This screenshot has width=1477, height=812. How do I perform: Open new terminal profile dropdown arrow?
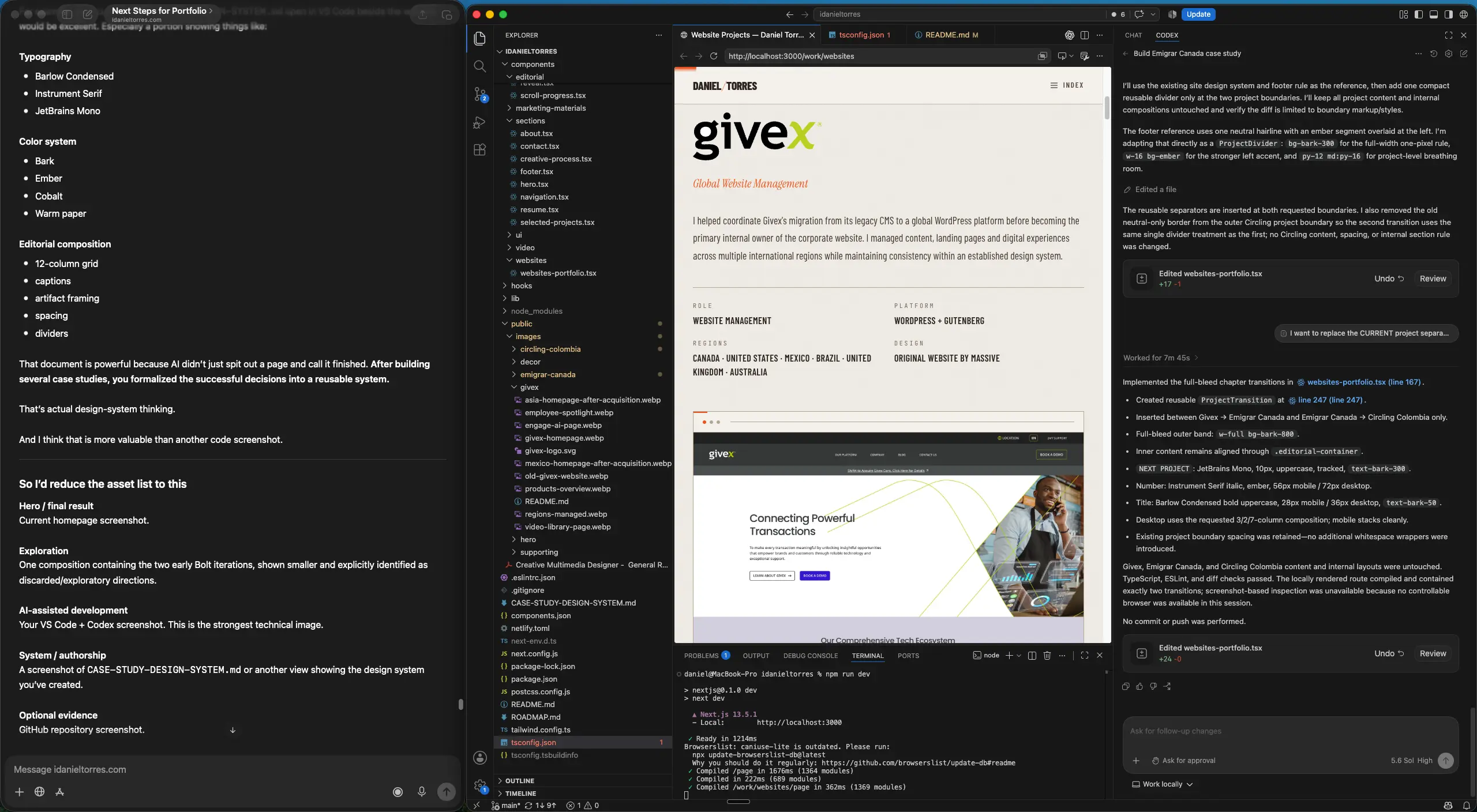pos(1019,655)
